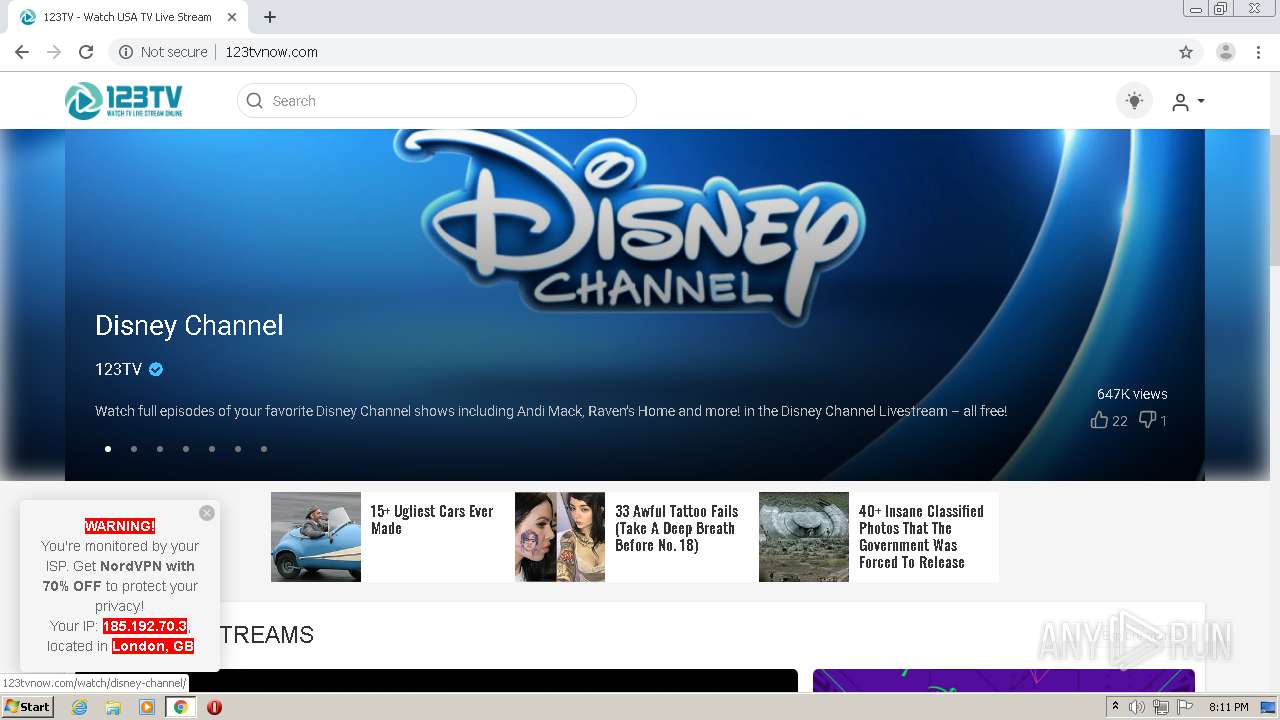Click the red Opera taskbar icon
The image size is (1280, 720).
coord(214,707)
